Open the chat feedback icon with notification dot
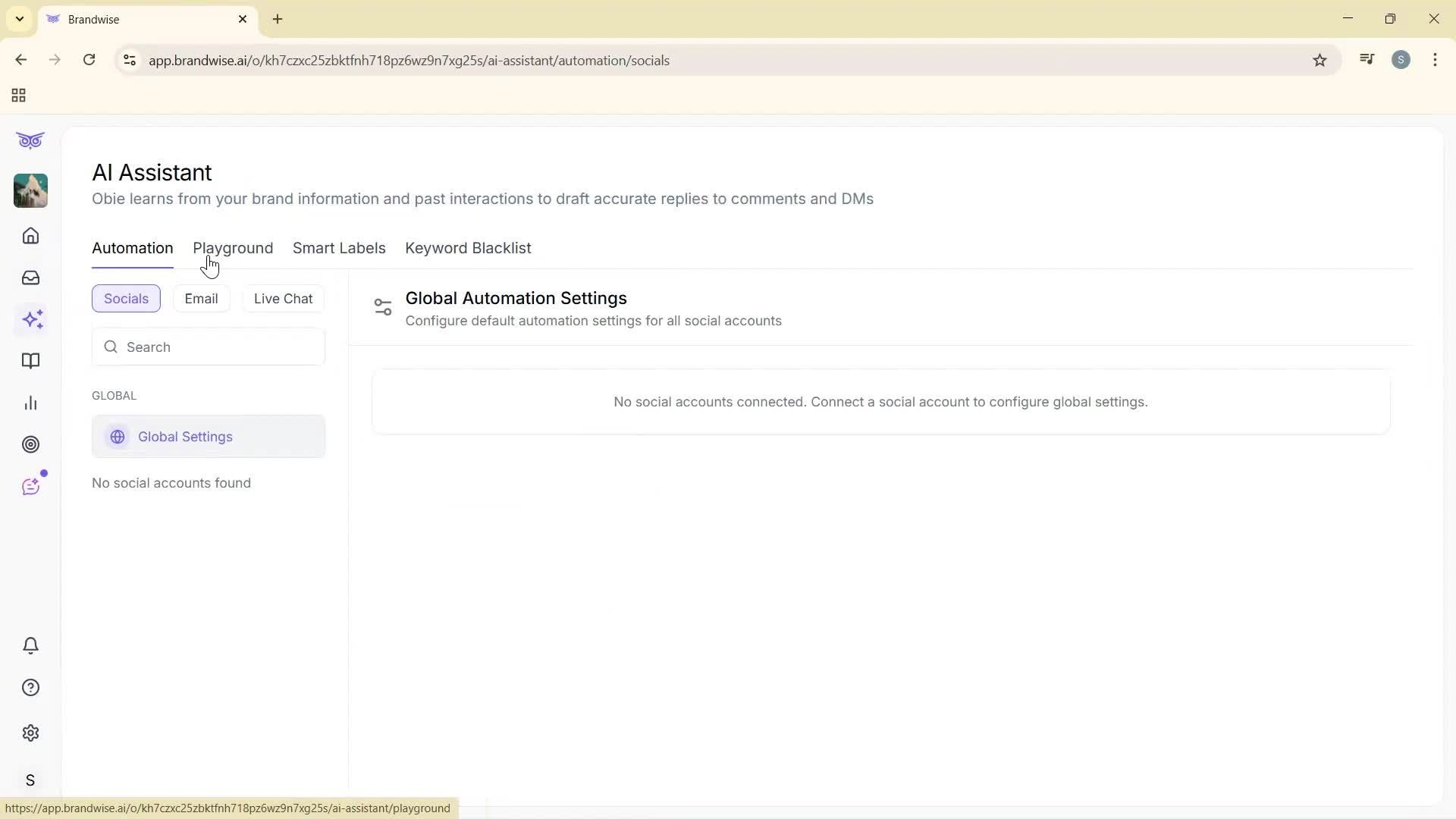1456x819 pixels. click(30, 486)
